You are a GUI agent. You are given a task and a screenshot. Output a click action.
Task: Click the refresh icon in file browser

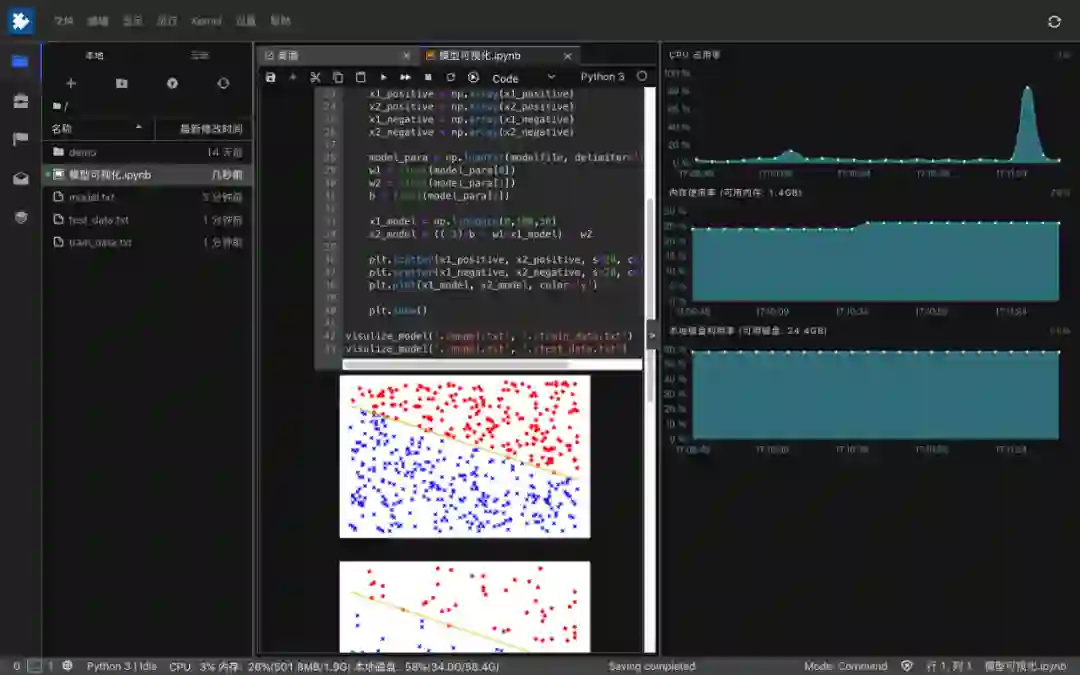223,83
